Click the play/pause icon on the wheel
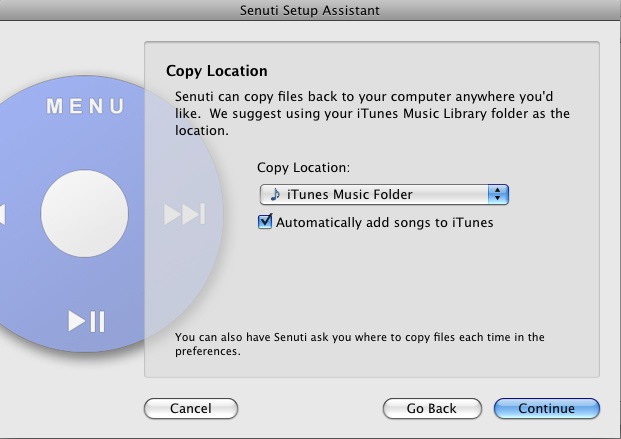The height and width of the screenshot is (439, 621). 86,321
